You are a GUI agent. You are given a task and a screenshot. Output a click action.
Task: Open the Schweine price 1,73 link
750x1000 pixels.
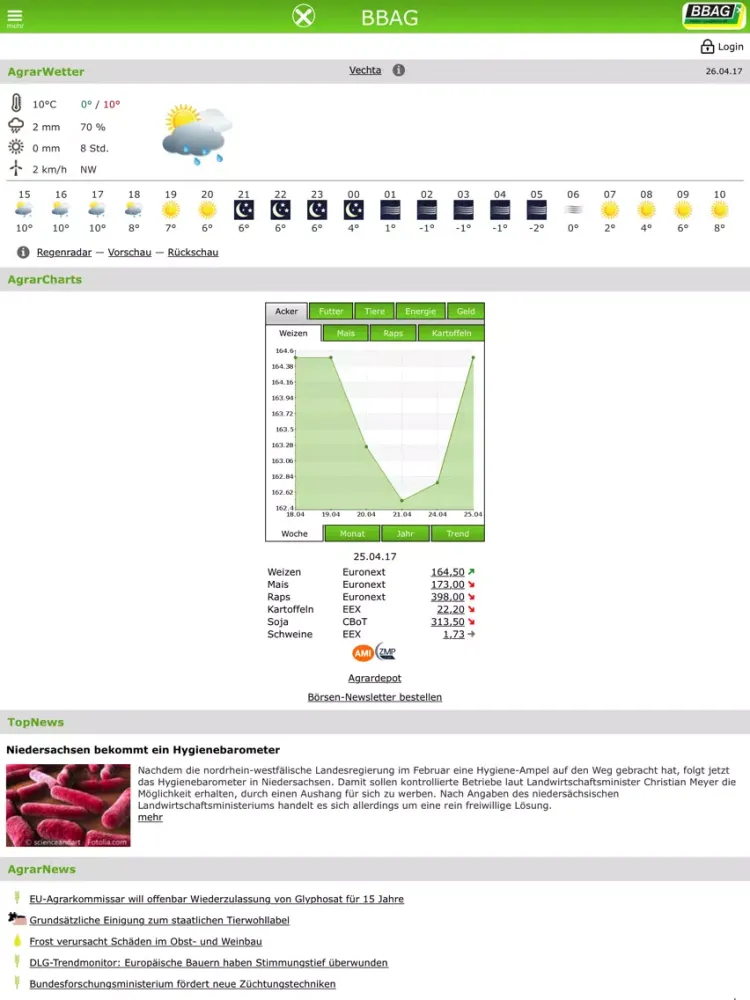click(x=453, y=634)
